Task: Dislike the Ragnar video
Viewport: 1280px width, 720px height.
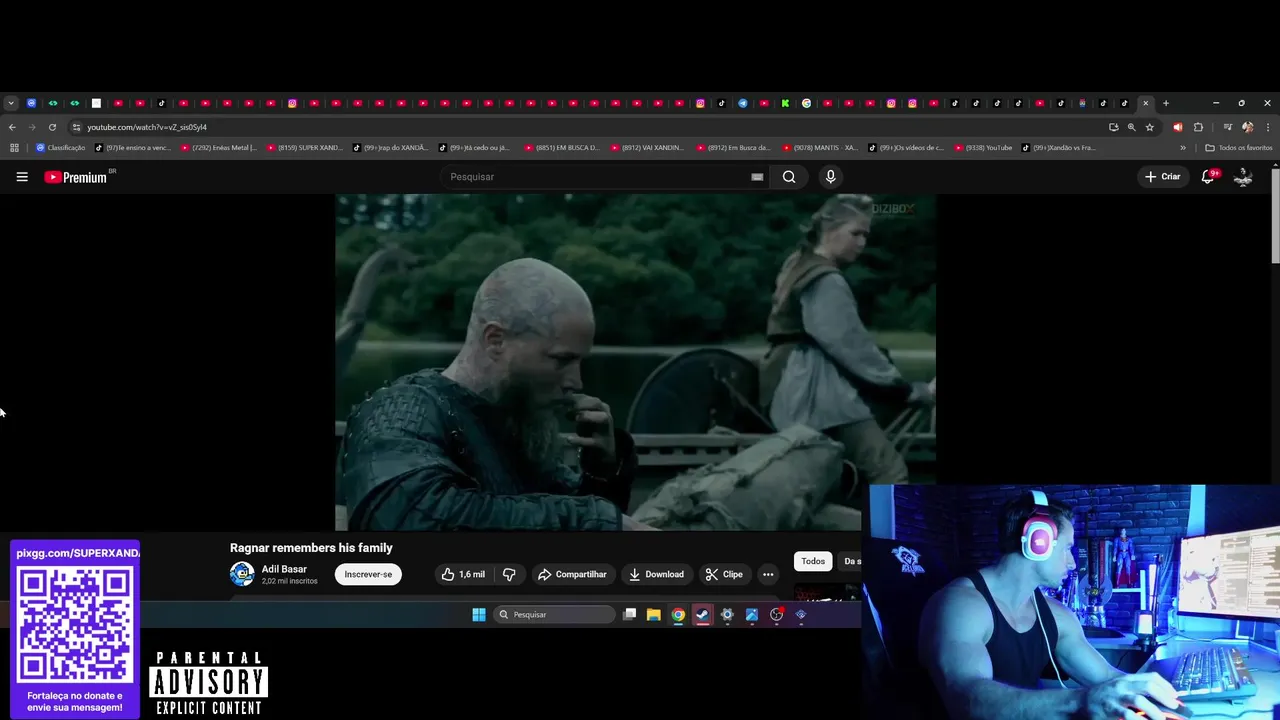Action: 509,574
